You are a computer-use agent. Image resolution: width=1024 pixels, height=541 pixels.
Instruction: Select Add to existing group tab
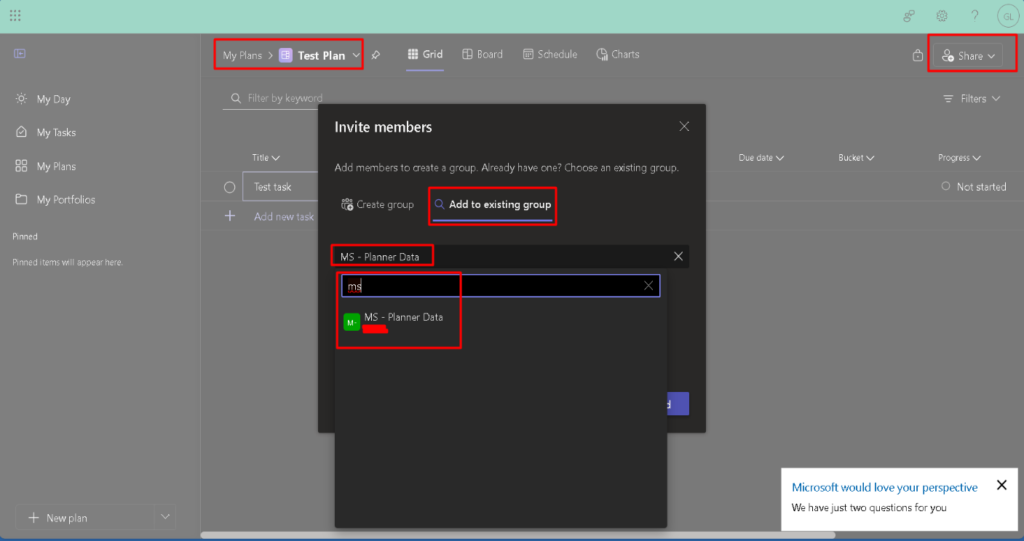(x=492, y=205)
